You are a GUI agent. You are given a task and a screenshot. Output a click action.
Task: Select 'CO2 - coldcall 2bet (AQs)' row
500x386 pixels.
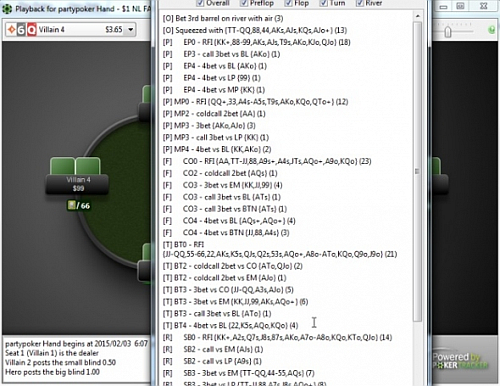click(x=220, y=173)
